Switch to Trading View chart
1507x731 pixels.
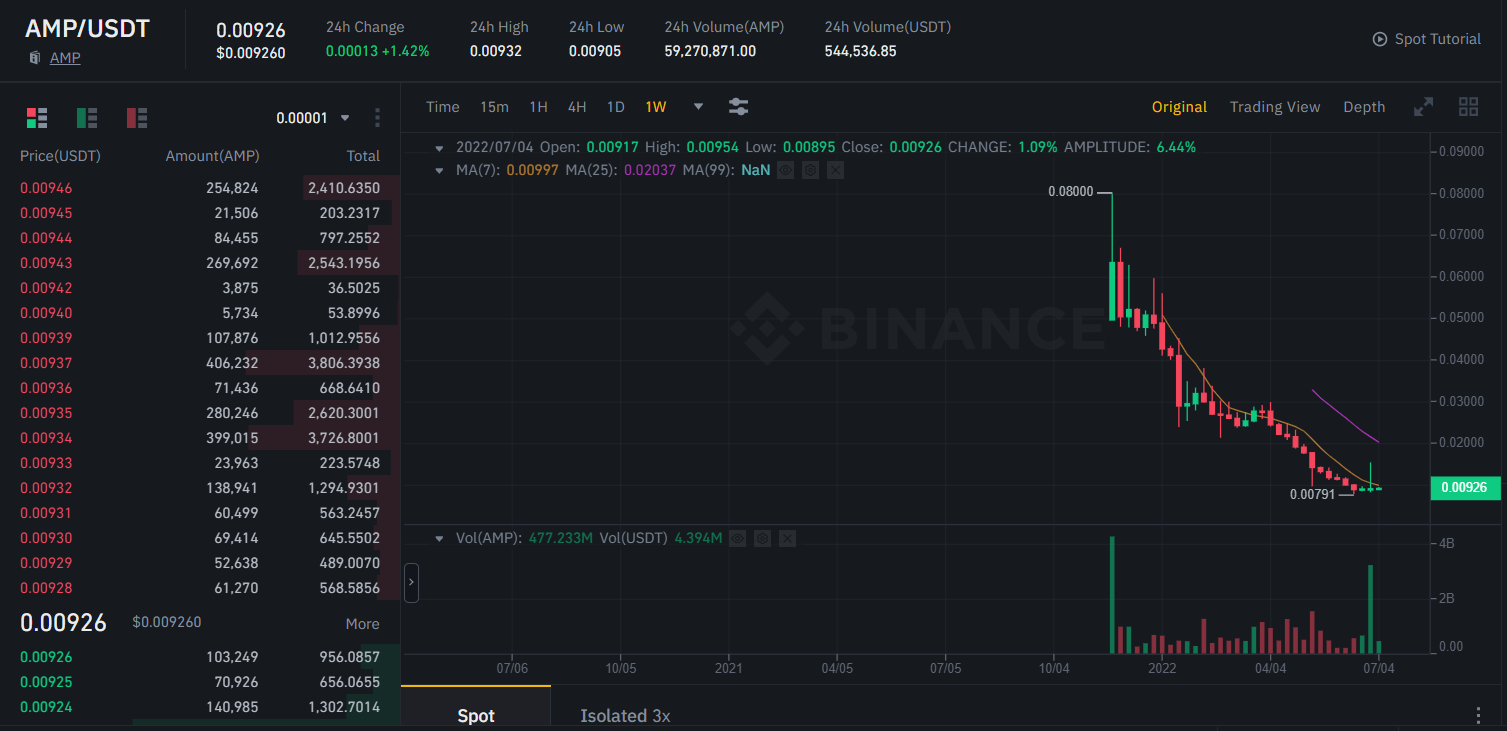tap(1275, 107)
